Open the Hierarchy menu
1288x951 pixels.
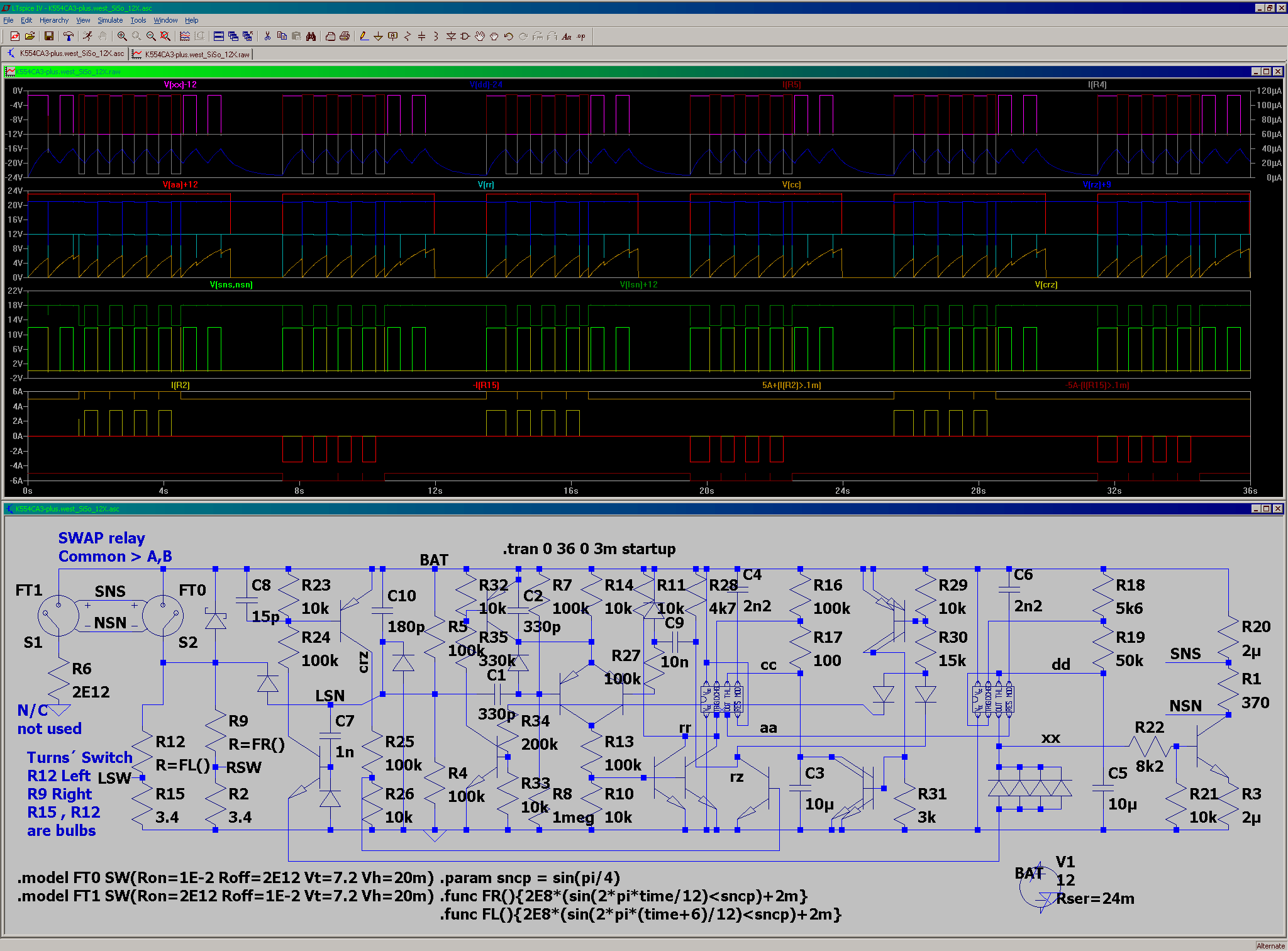(54, 20)
